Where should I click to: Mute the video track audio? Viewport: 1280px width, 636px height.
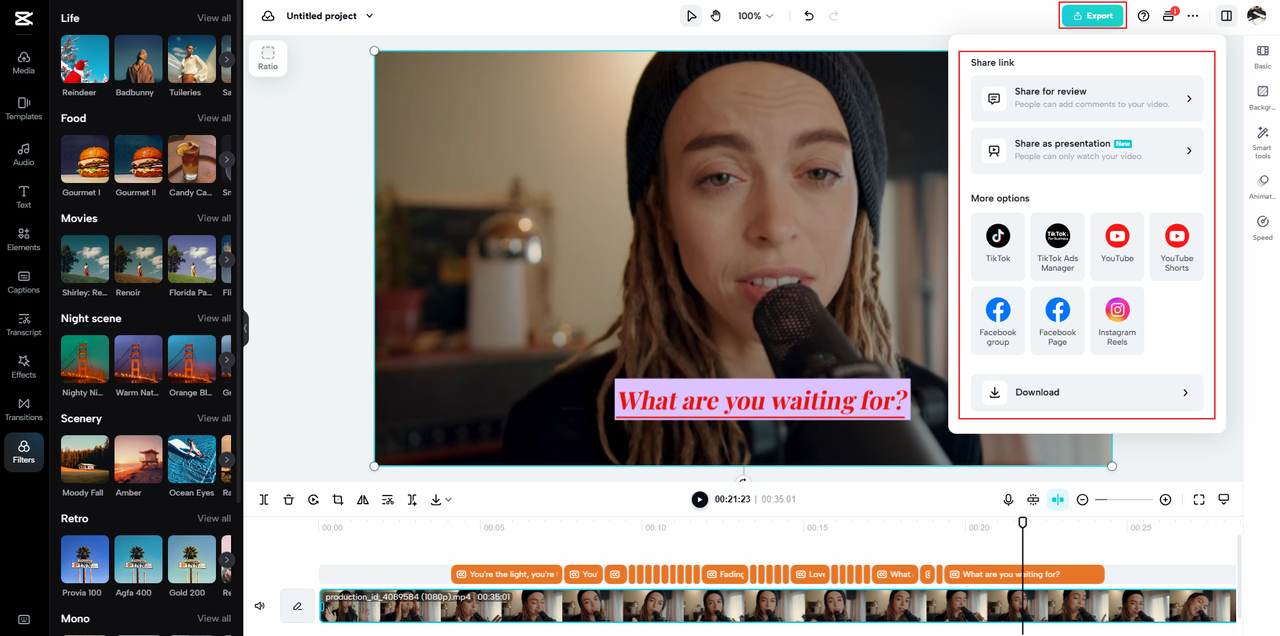point(260,606)
